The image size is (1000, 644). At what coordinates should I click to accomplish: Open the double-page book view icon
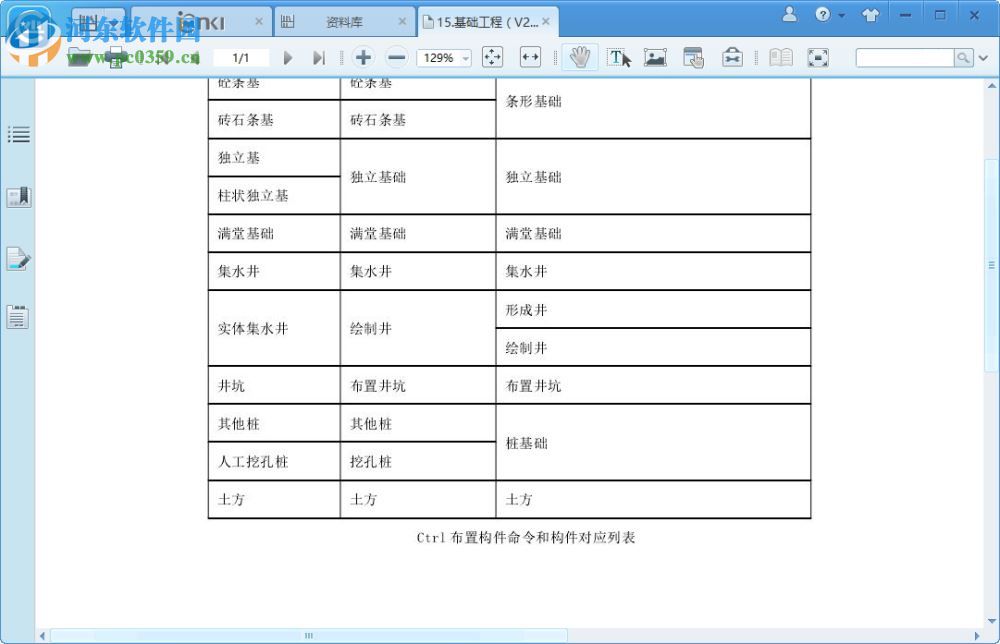pos(780,57)
